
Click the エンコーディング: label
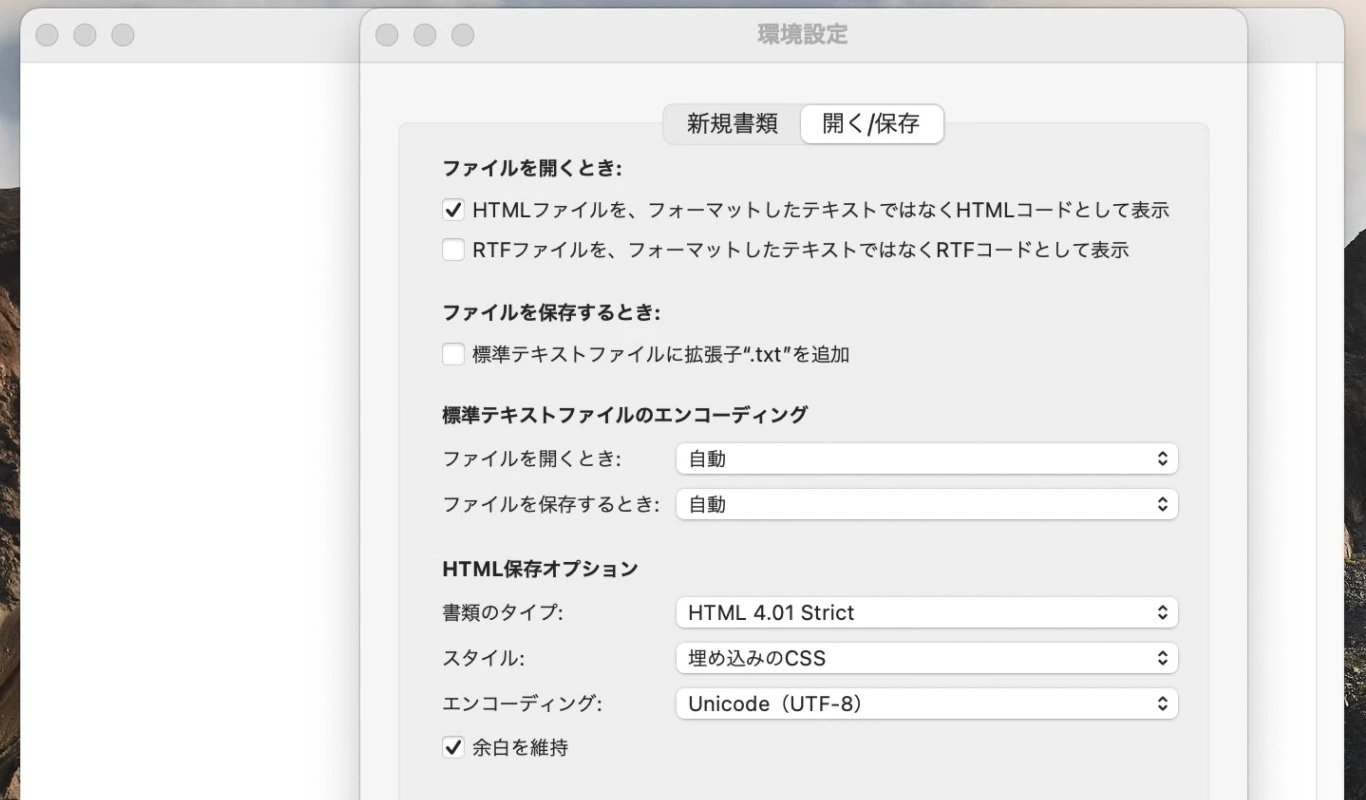point(522,703)
